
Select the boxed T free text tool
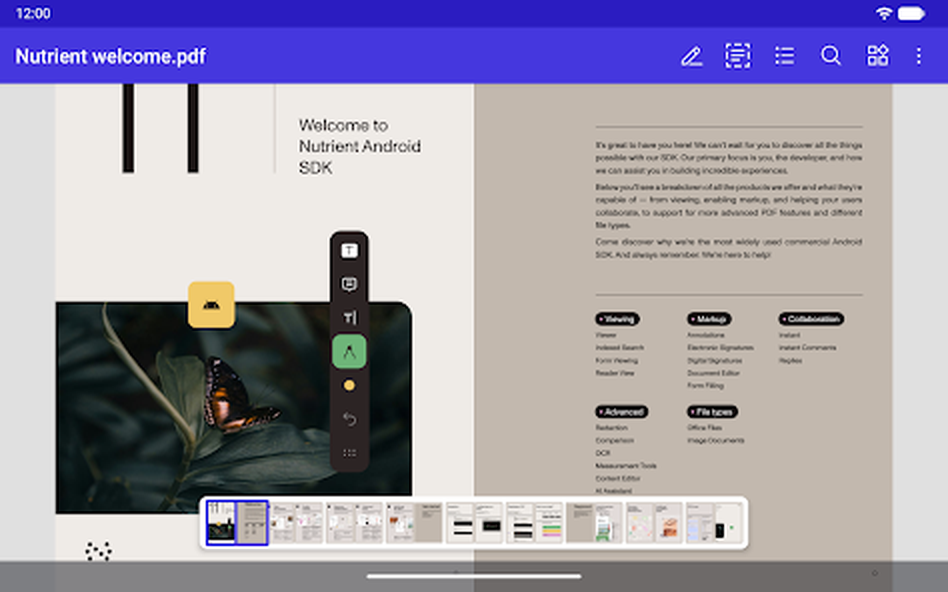pos(349,250)
